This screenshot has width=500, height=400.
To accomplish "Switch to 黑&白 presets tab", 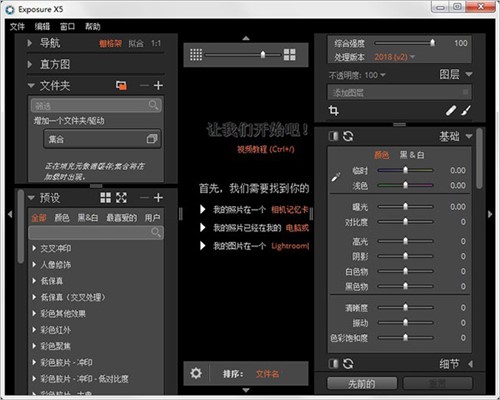I will (x=88, y=218).
